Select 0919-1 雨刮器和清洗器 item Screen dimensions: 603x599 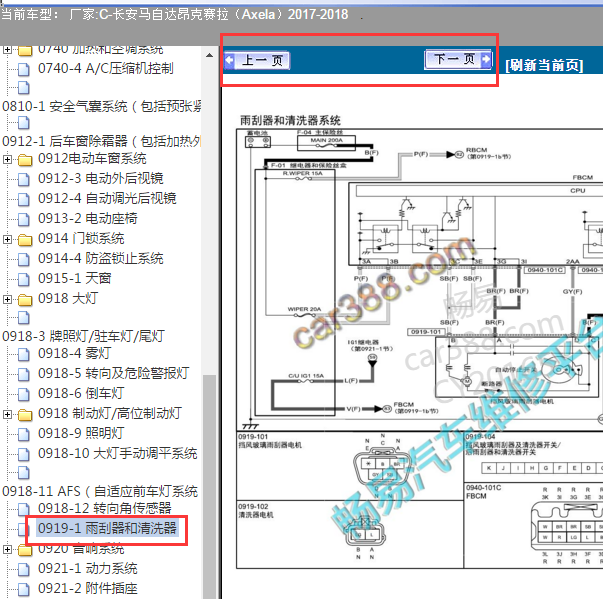coord(107,528)
